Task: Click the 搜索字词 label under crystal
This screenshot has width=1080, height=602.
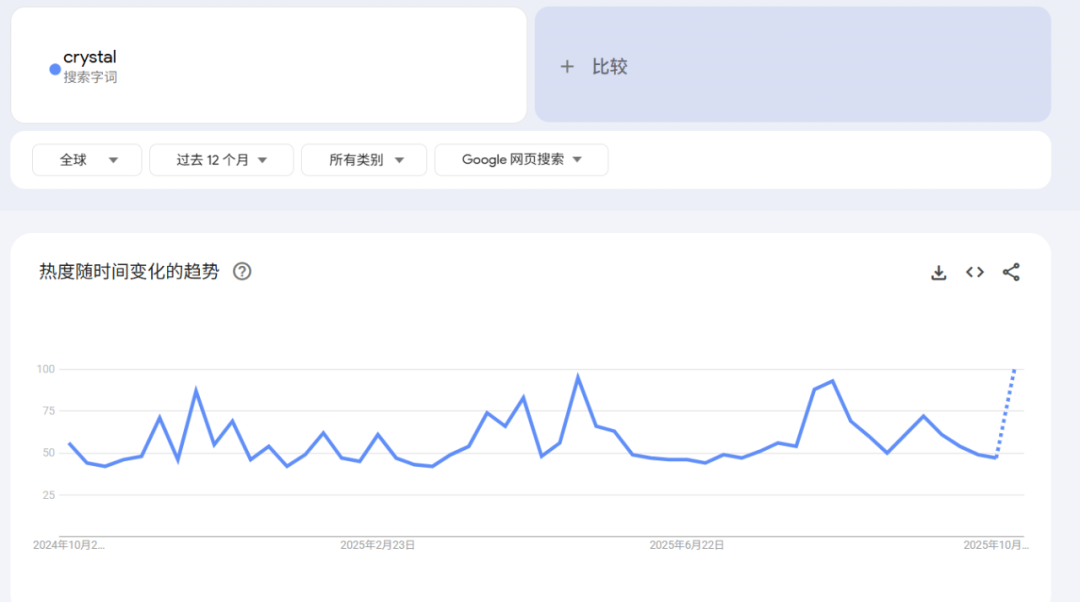Action: coord(91,76)
